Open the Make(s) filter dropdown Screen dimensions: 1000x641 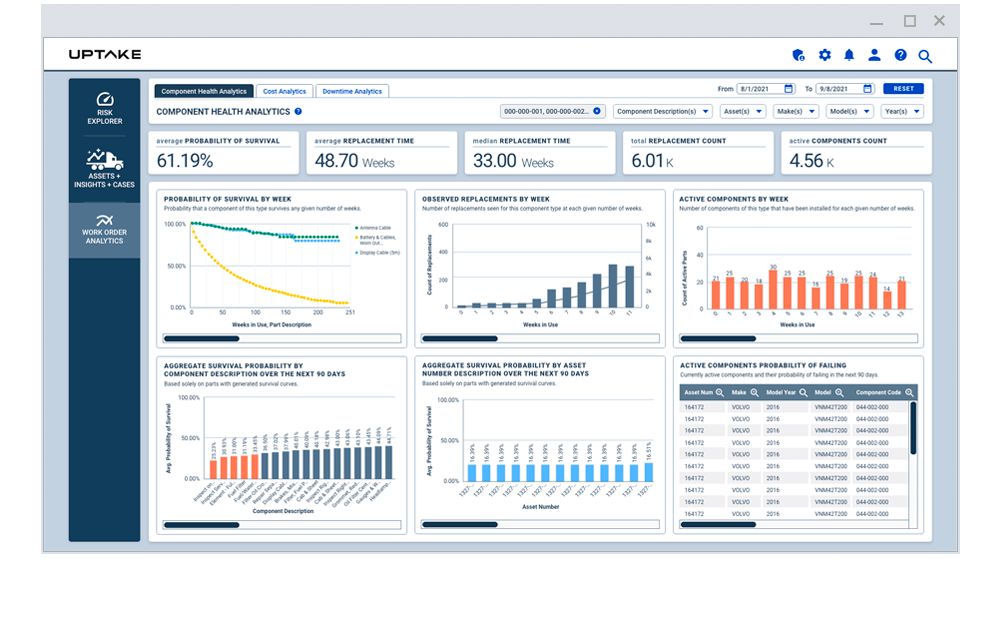coord(795,111)
